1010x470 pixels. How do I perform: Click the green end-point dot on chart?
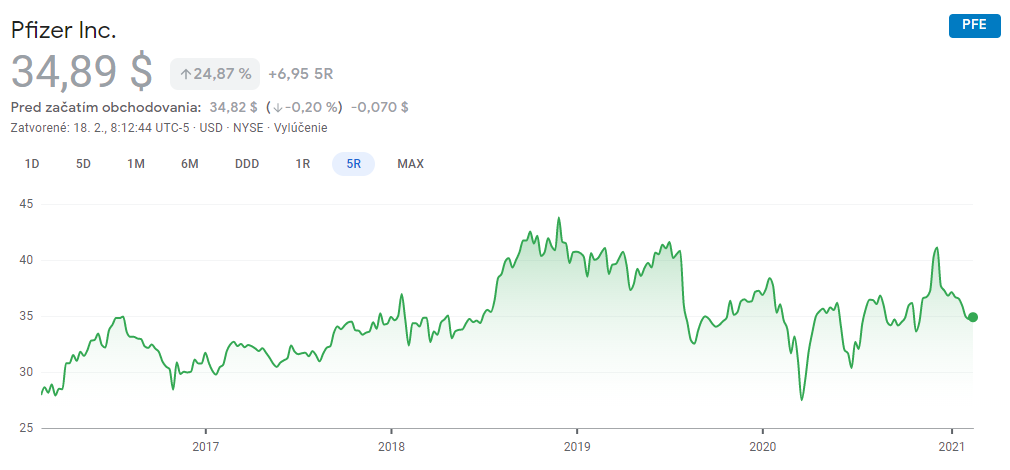click(x=973, y=317)
